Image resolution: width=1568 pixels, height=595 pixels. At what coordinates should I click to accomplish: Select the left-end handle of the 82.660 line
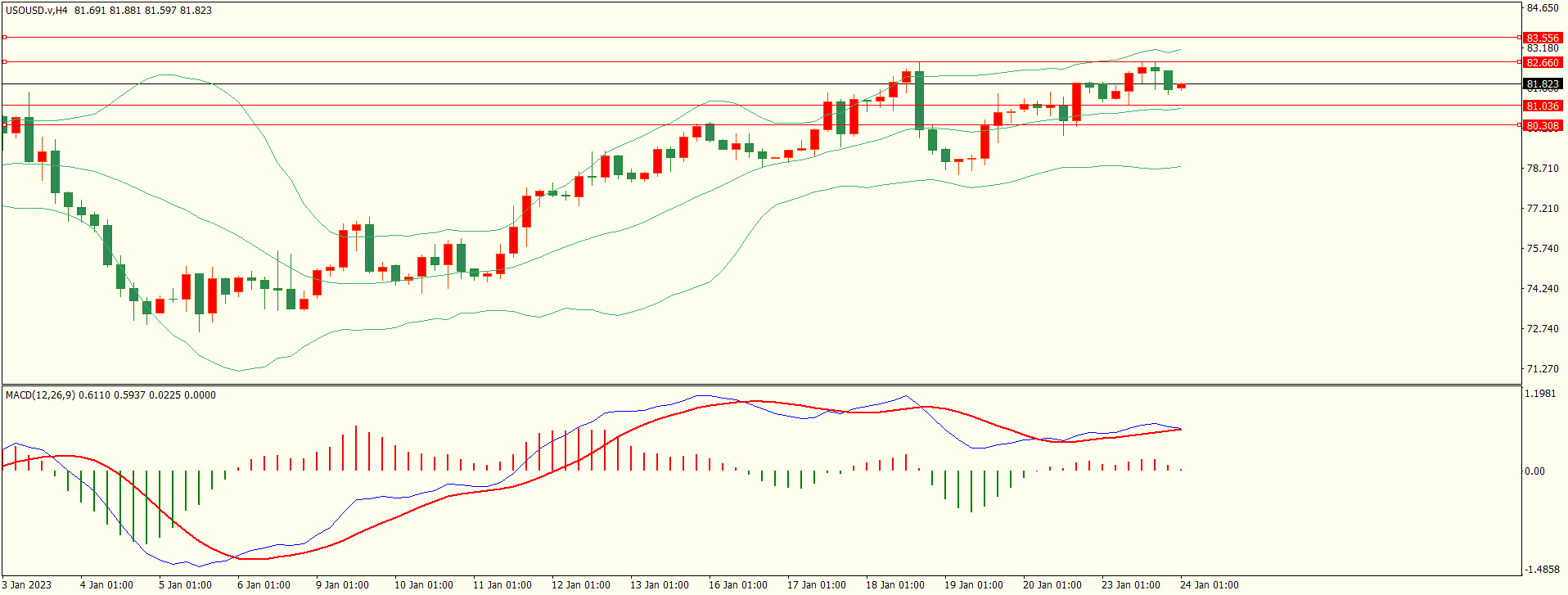(x=4, y=62)
